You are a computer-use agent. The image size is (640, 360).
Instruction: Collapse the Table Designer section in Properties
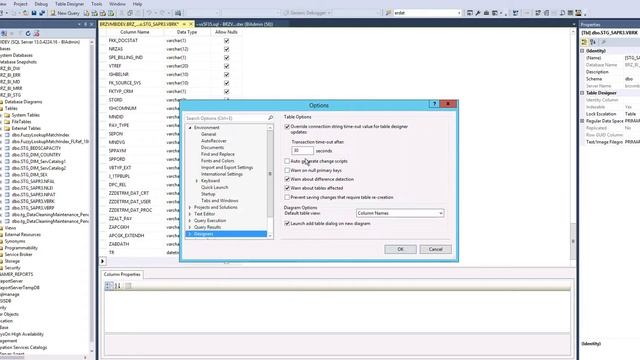[582, 93]
